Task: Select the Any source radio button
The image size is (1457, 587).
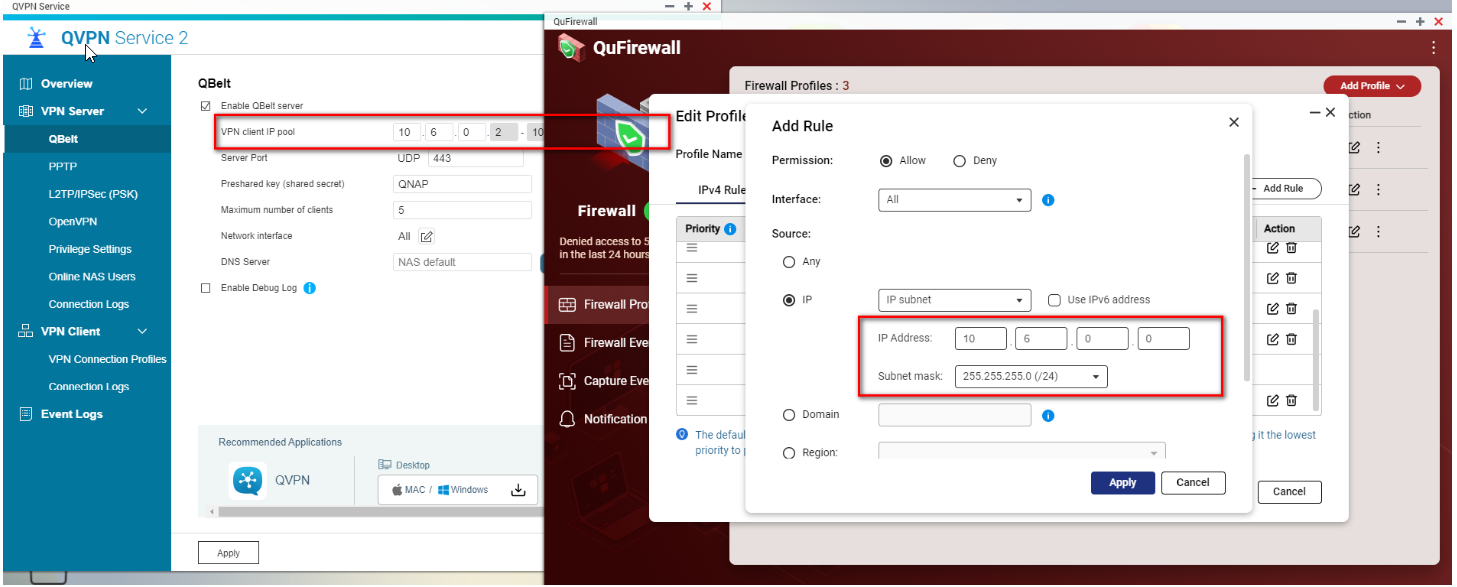Action: [x=789, y=262]
